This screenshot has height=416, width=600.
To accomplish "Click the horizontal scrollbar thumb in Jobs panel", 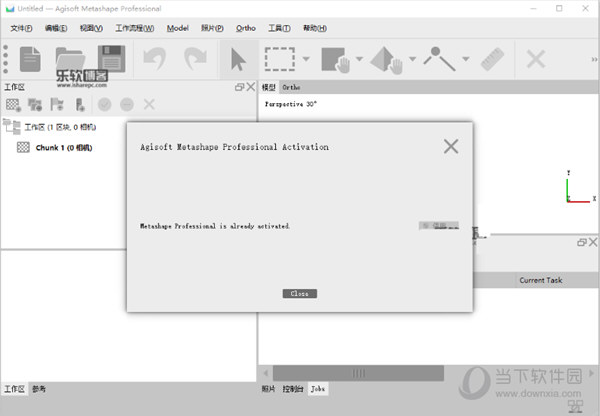I will (358, 373).
